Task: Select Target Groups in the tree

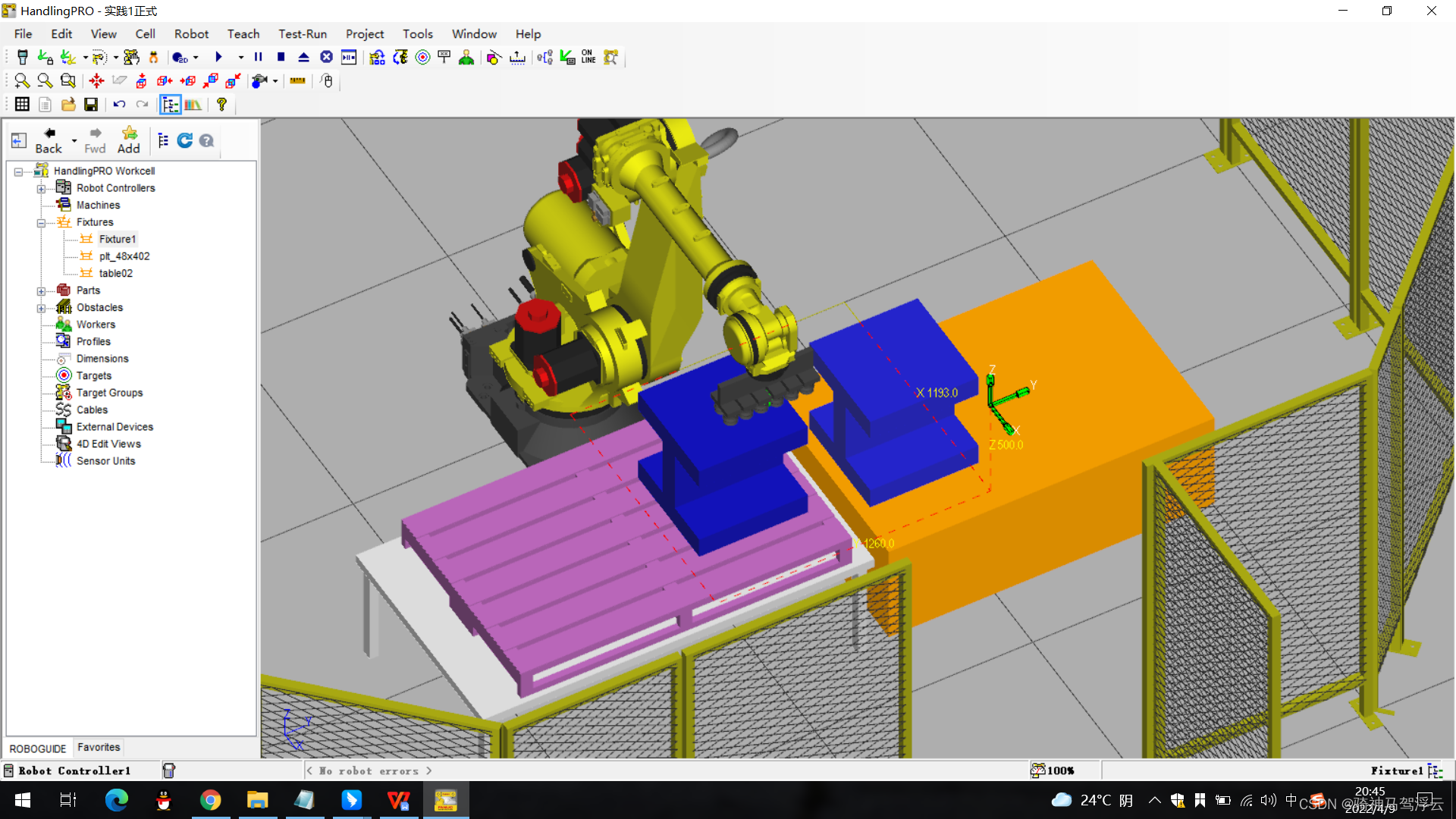Action: tap(109, 393)
